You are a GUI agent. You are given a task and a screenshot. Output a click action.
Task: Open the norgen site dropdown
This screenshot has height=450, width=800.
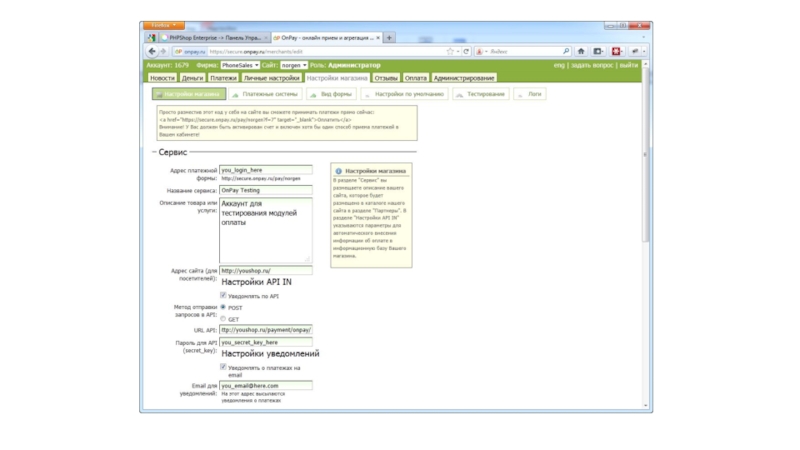(x=294, y=65)
